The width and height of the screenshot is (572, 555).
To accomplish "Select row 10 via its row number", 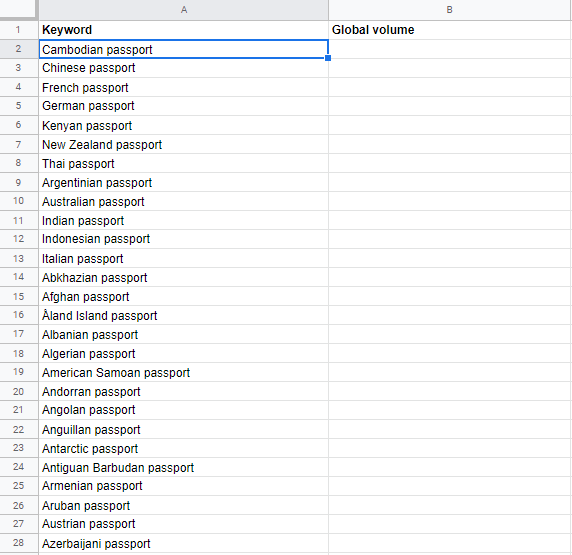I will pyautogui.click(x=19, y=201).
